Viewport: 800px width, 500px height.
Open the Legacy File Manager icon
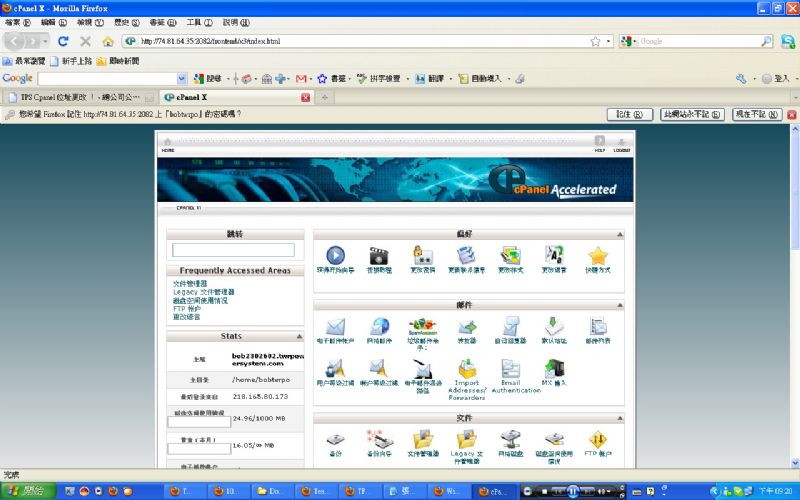[x=466, y=439]
